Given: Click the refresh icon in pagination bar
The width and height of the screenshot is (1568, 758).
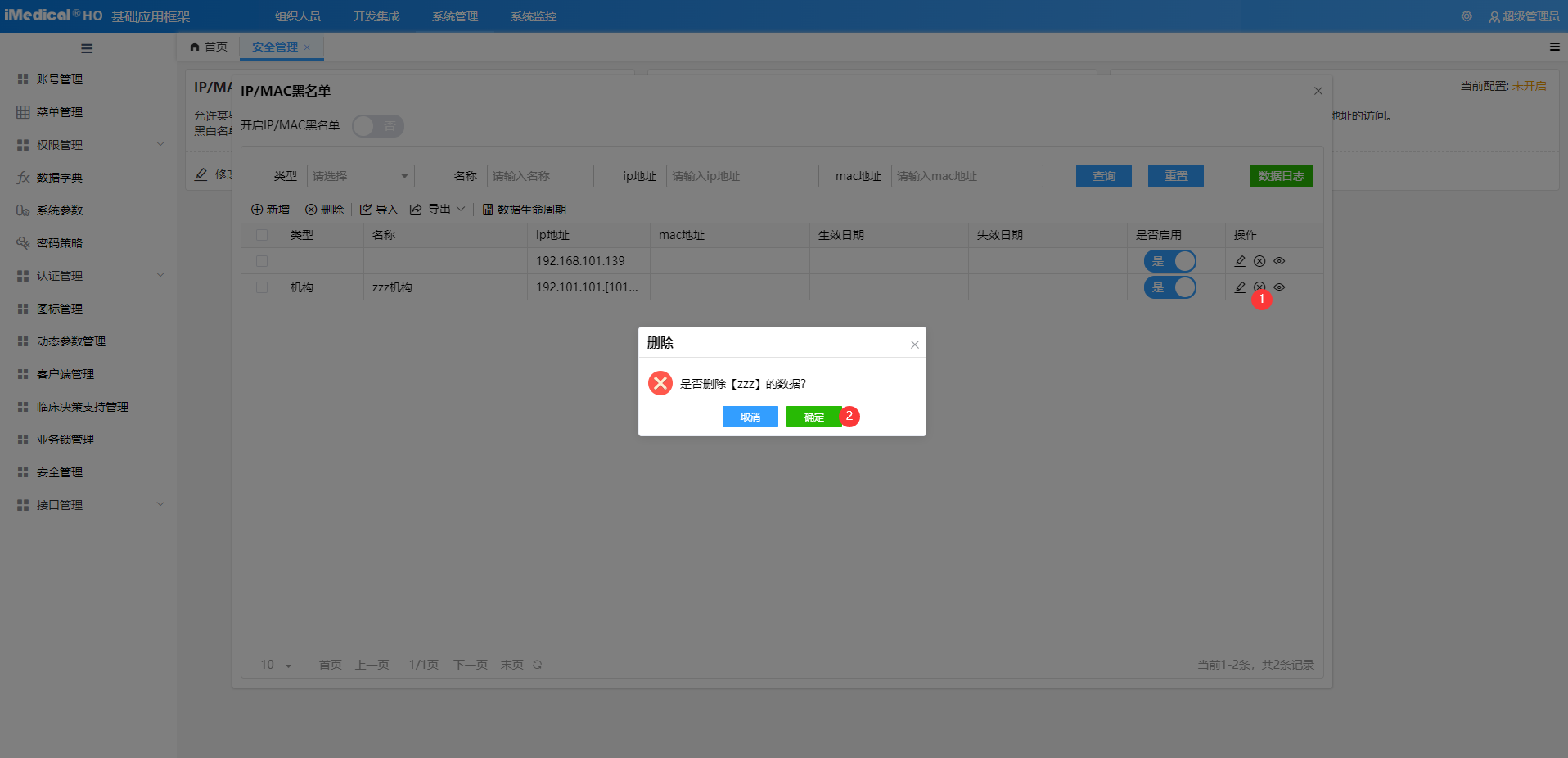Looking at the screenshot, I should click(x=538, y=665).
